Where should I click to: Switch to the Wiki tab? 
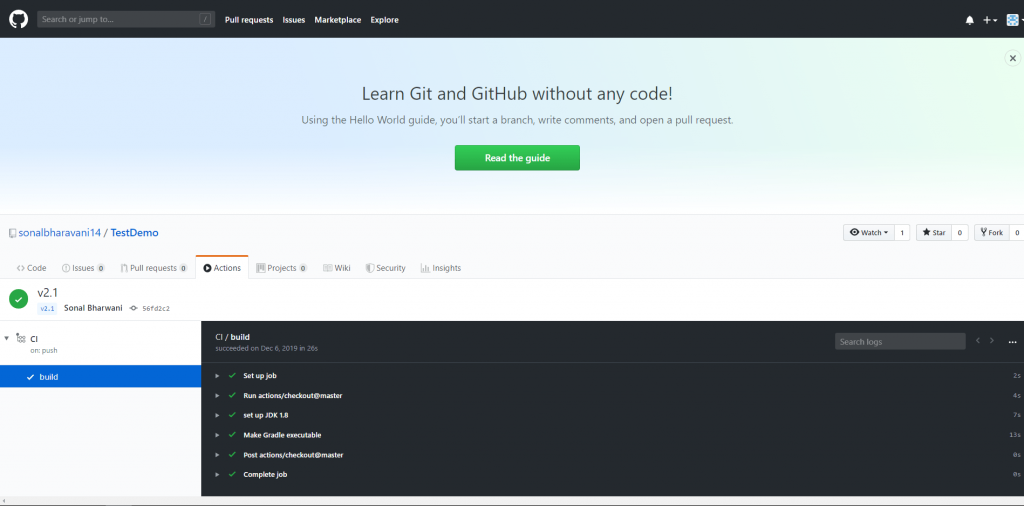(337, 268)
